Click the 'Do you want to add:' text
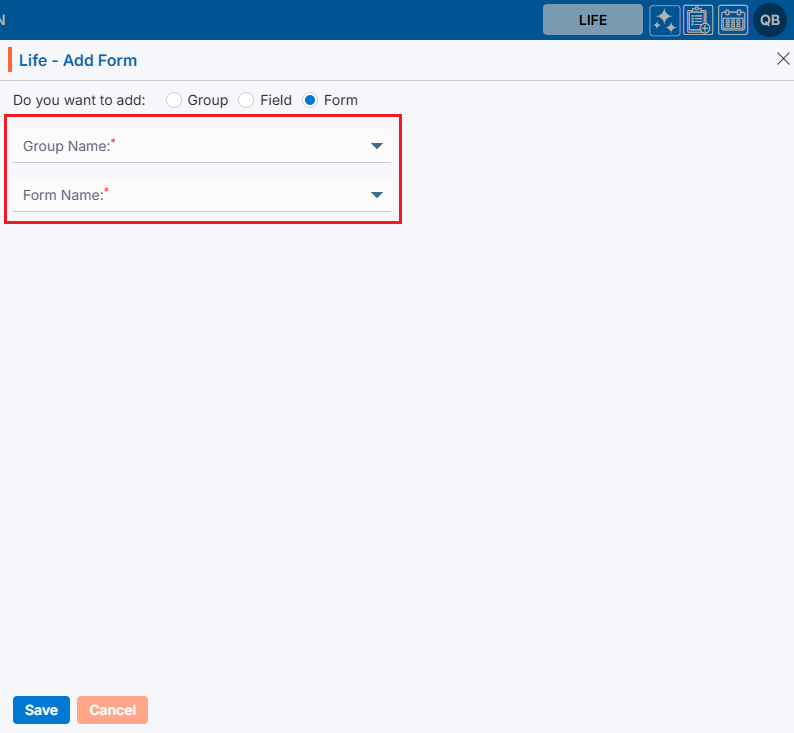Image resolution: width=794 pixels, height=733 pixels. [x=79, y=100]
